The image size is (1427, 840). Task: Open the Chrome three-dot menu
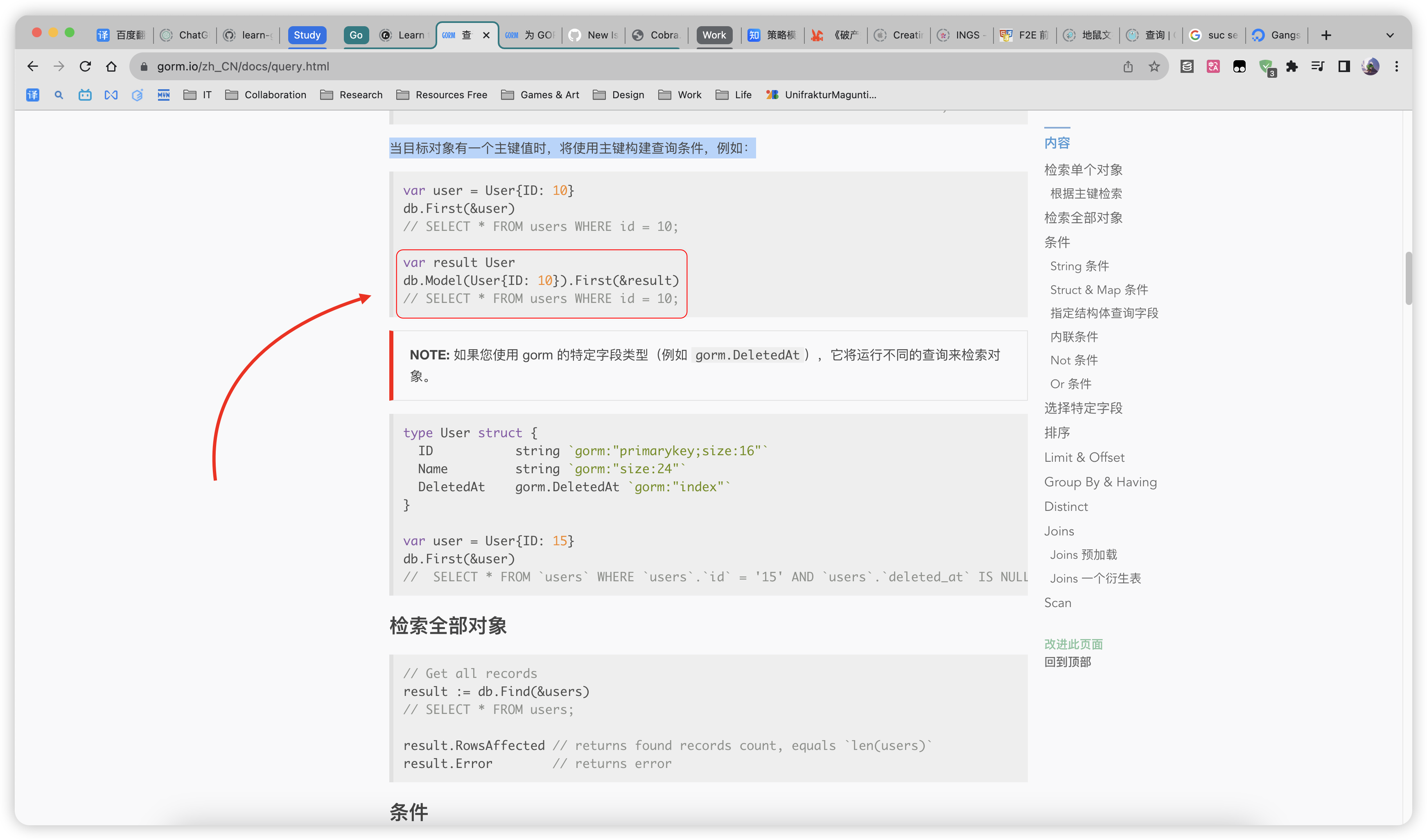(x=1396, y=66)
